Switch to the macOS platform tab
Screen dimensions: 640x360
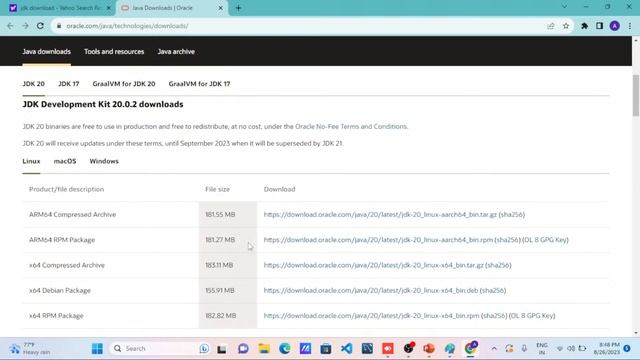[x=65, y=161]
